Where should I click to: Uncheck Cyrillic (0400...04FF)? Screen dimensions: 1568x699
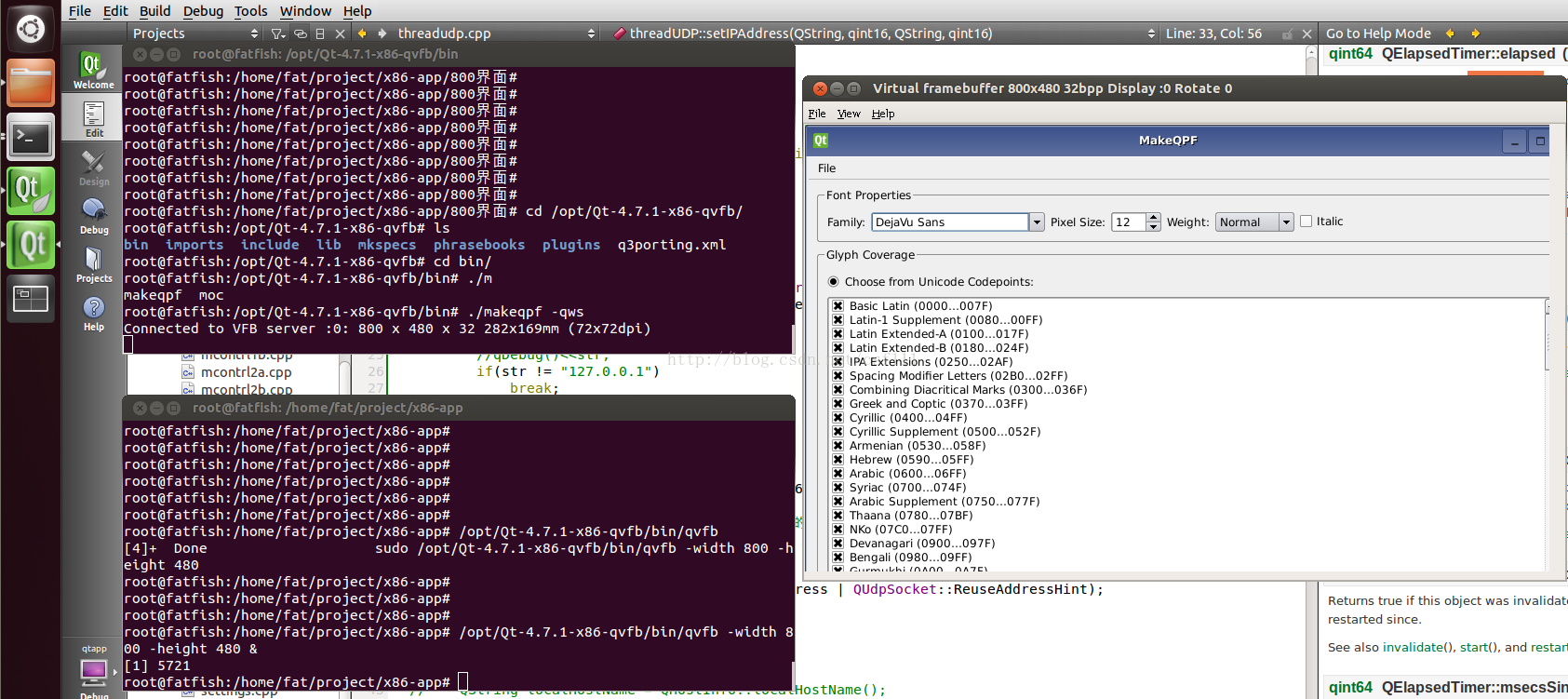(x=838, y=418)
